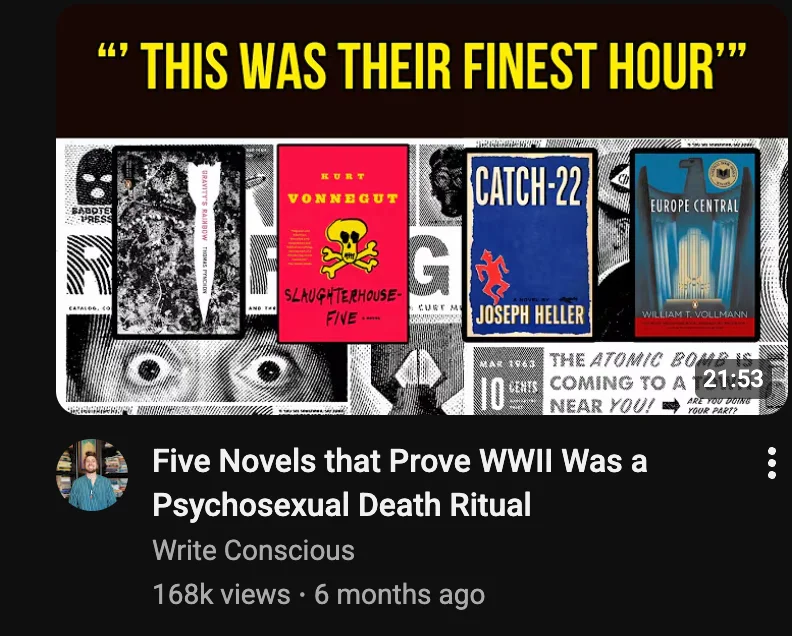
Task: Visit the Write Conscious channel name link
Action: [x=253, y=550]
